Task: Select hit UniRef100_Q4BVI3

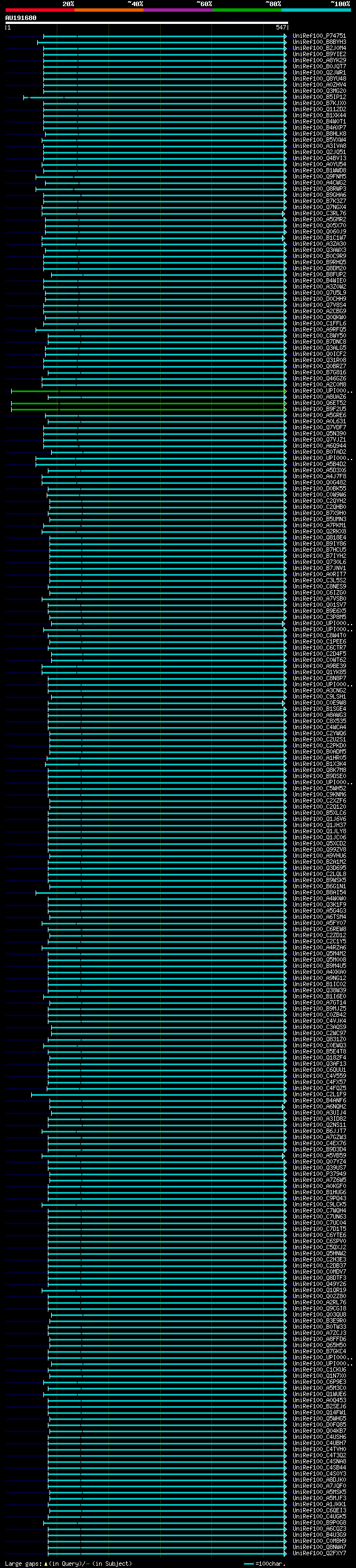Action: coord(319,159)
